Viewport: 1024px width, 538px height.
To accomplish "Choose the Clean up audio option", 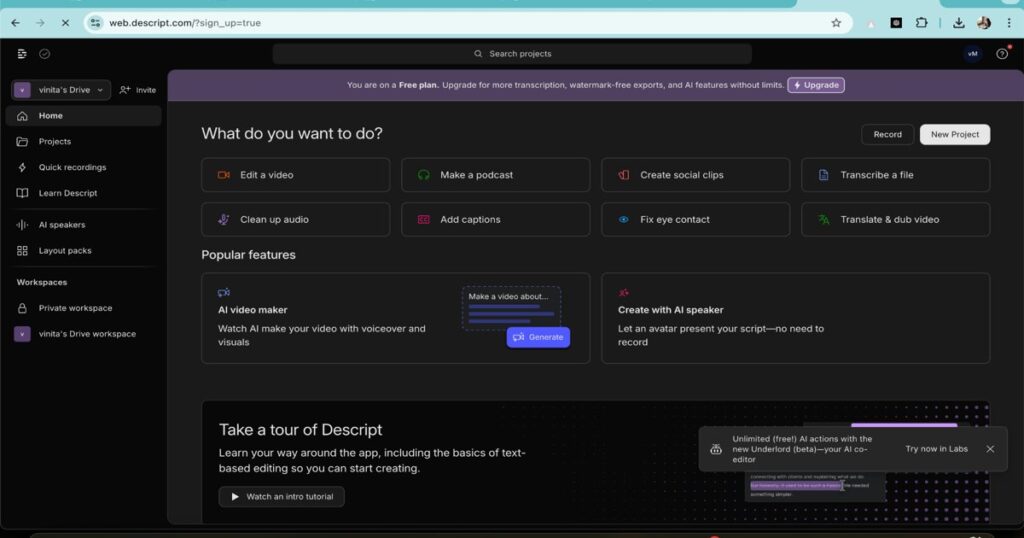I will click(296, 219).
